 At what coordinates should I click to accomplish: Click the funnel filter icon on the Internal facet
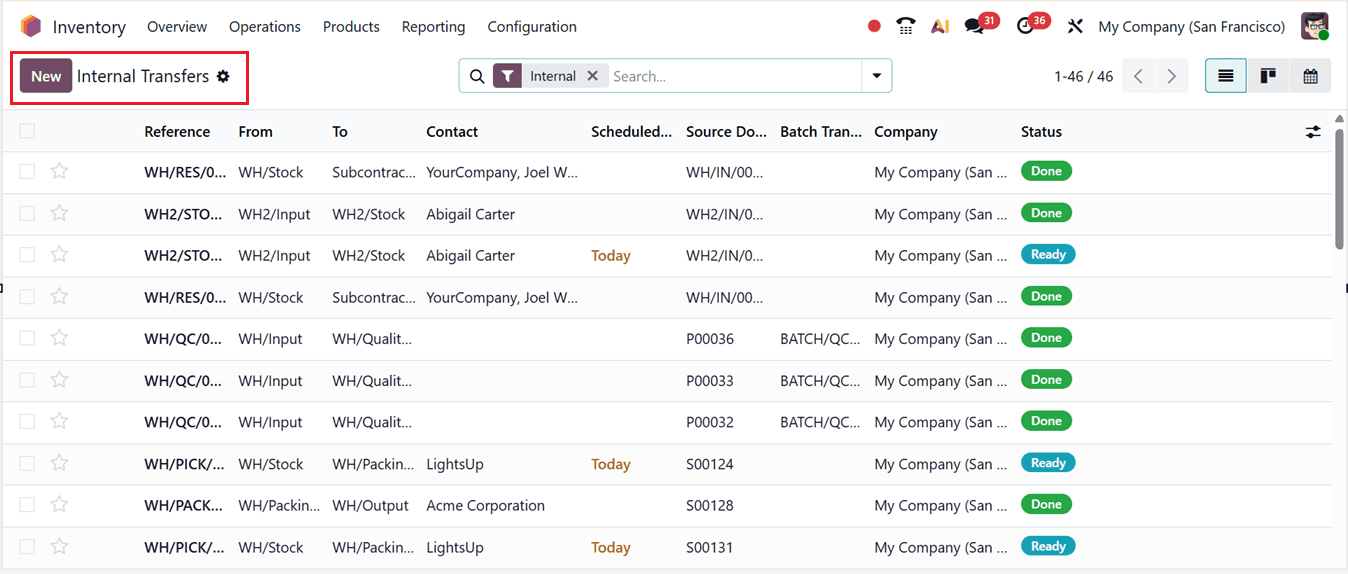click(x=508, y=76)
